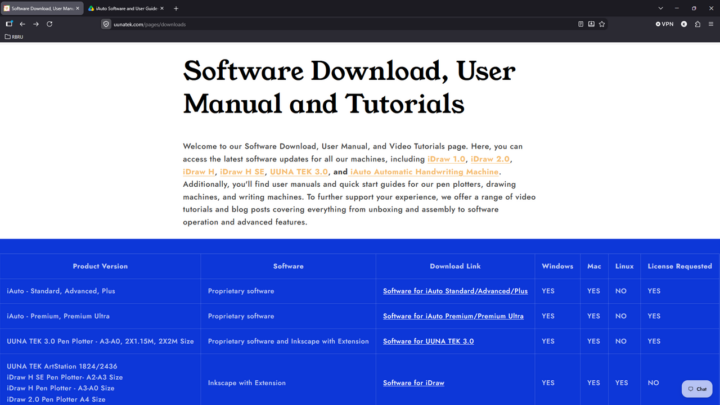Open the VPN toolbar button
The width and height of the screenshot is (720, 405).
coord(664,24)
